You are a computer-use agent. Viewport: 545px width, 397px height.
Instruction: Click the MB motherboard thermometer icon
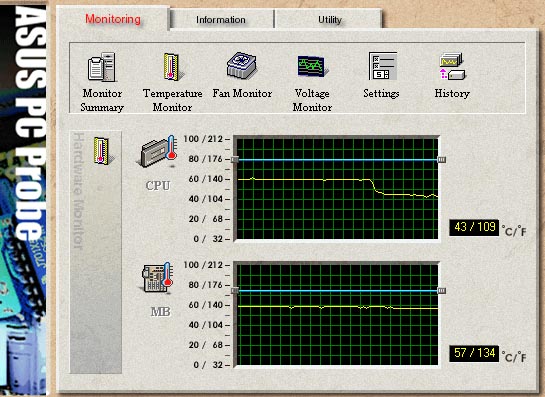pyautogui.click(x=158, y=277)
